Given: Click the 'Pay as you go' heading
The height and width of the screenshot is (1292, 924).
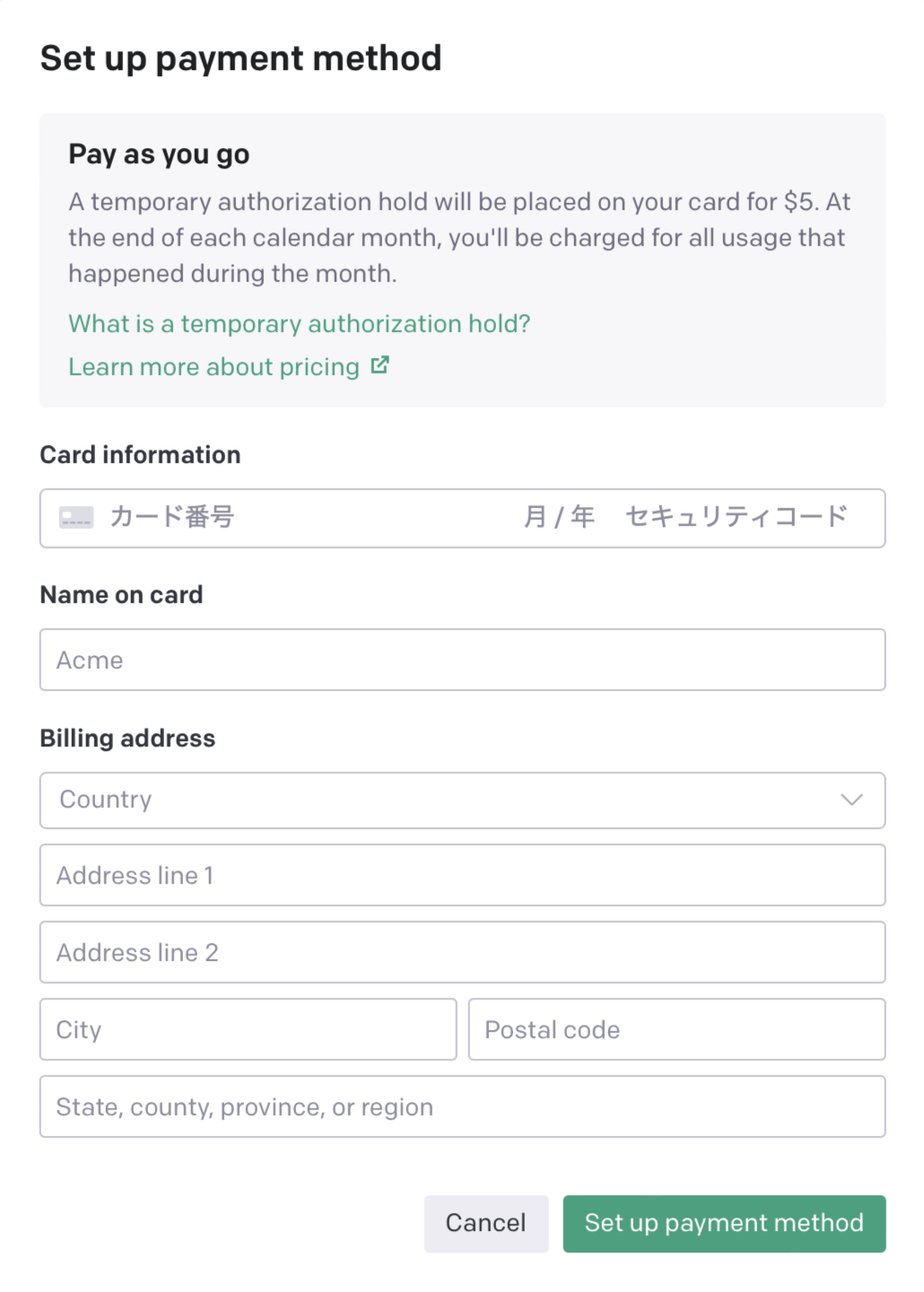Looking at the screenshot, I should pyautogui.click(x=159, y=154).
